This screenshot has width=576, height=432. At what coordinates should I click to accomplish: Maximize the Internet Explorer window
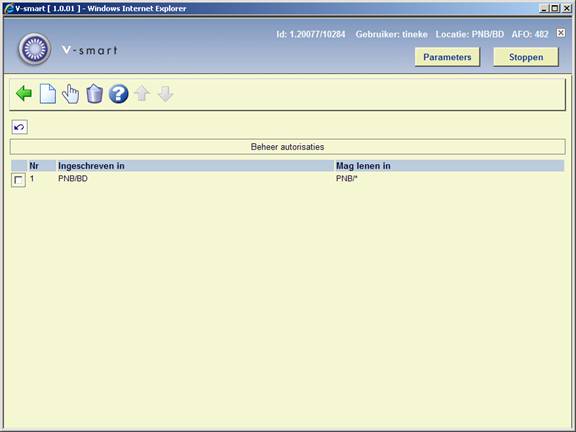click(555, 8)
